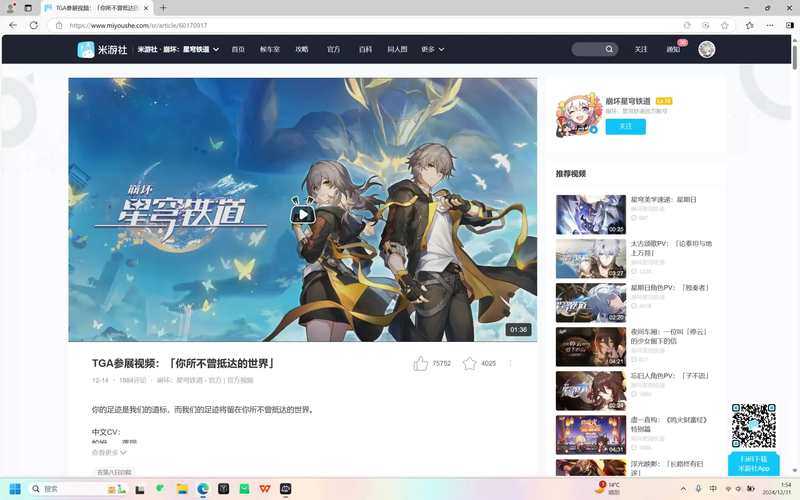Select the 官方 nav tab
This screenshot has width=800, height=500.
[333, 49]
